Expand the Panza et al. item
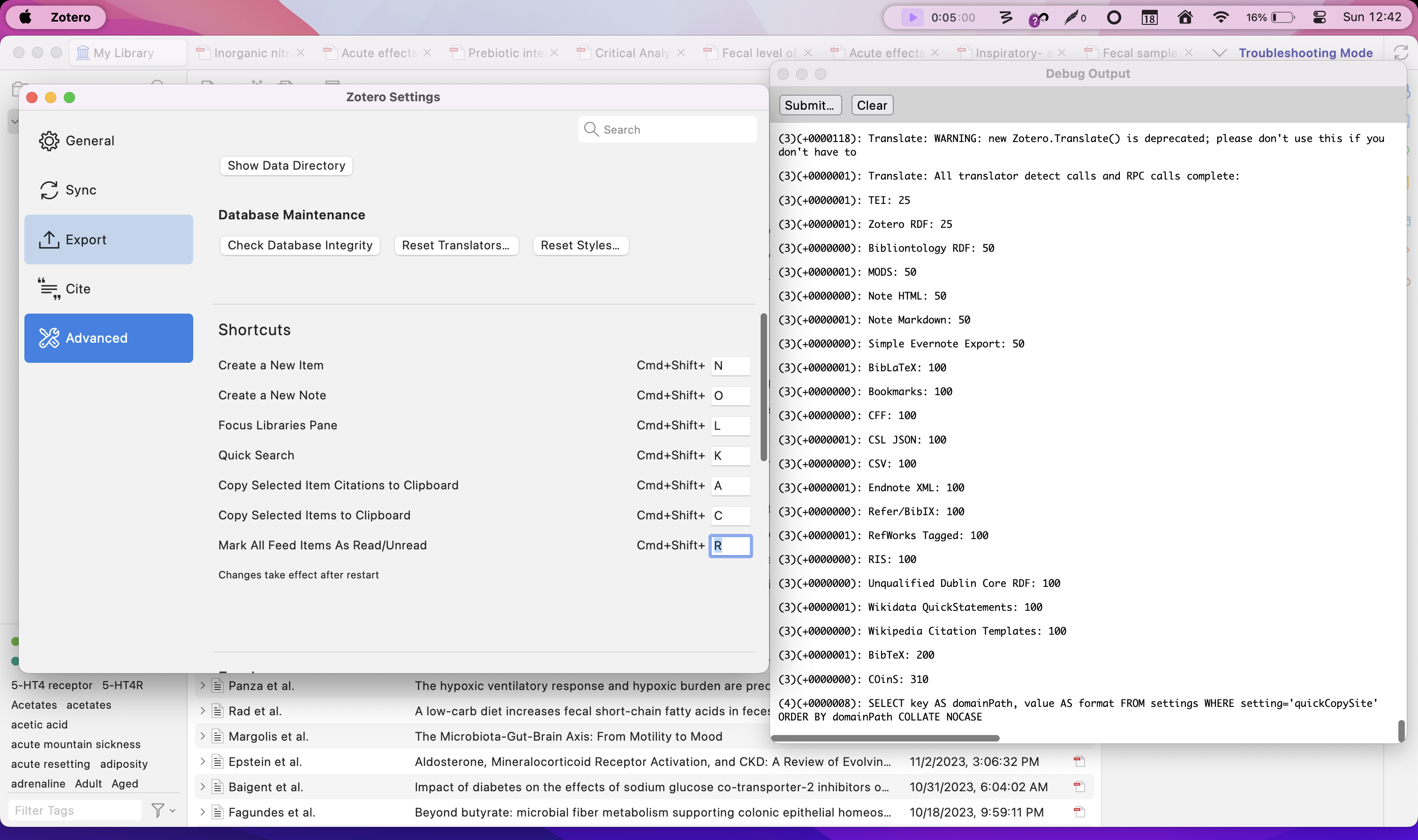Screen dimensions: 1418x840 203,685
